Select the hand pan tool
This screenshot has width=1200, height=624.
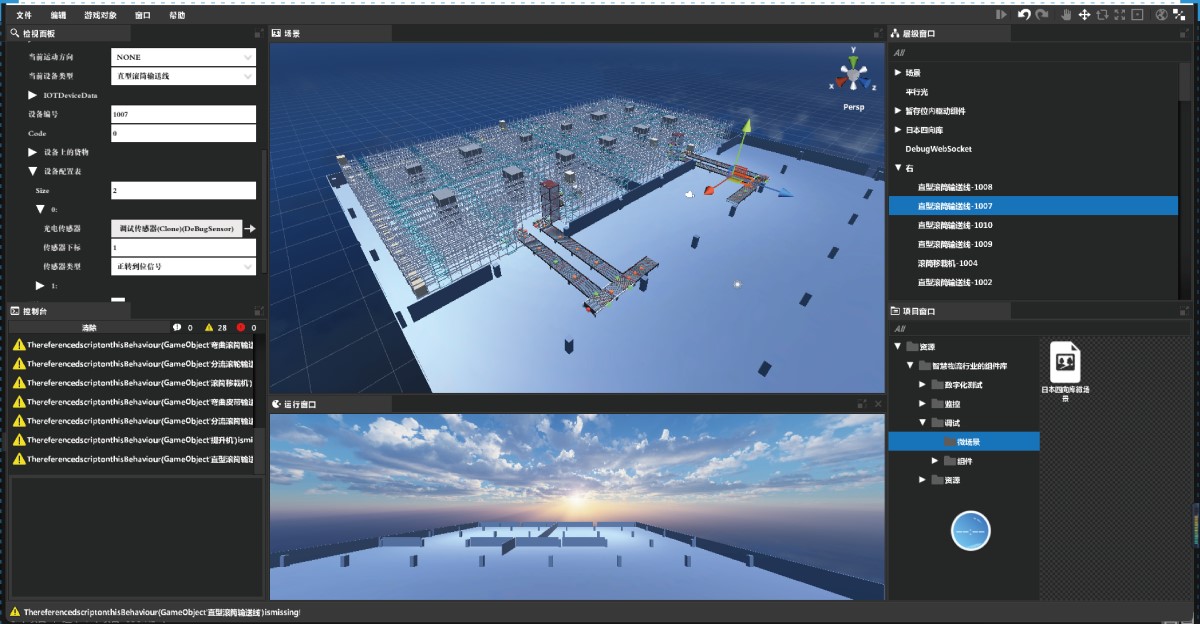tap(1066, 15)
